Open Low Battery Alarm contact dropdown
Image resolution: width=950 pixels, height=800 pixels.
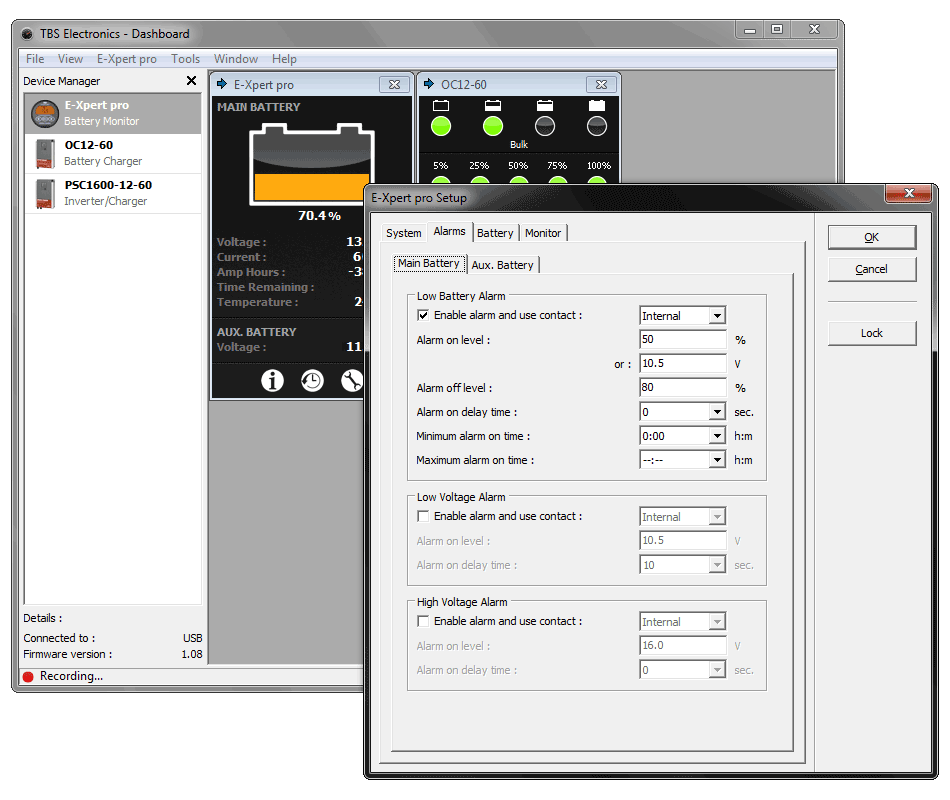point(716,316)
